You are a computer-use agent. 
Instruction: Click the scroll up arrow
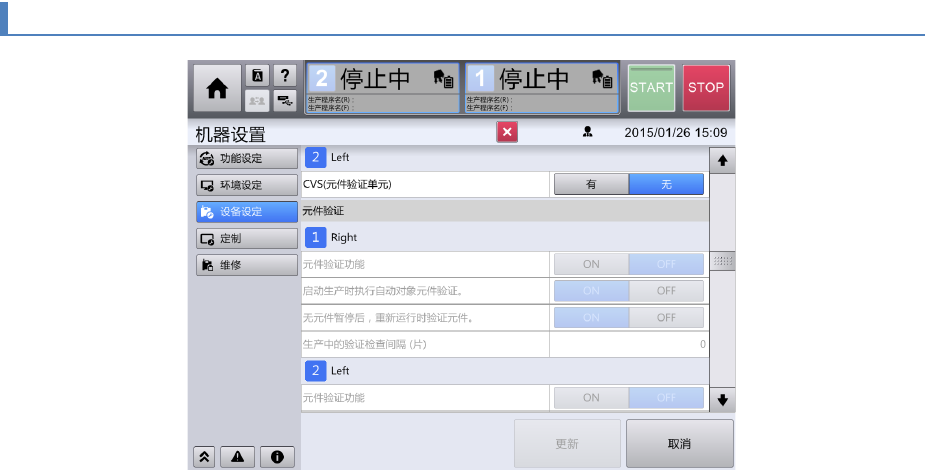[x=722, y=161]
